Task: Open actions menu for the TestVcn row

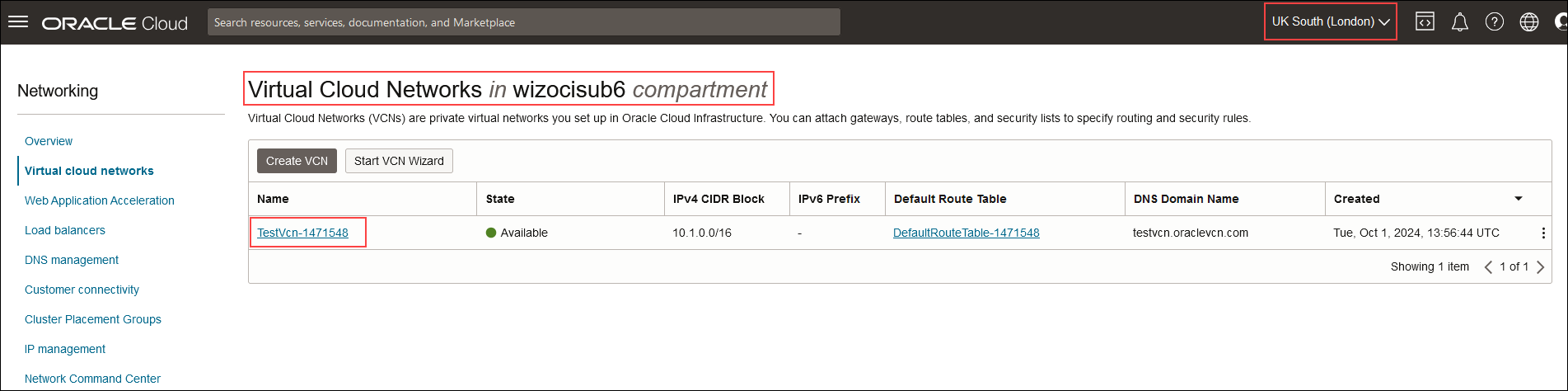Action: click(1542, 233)
